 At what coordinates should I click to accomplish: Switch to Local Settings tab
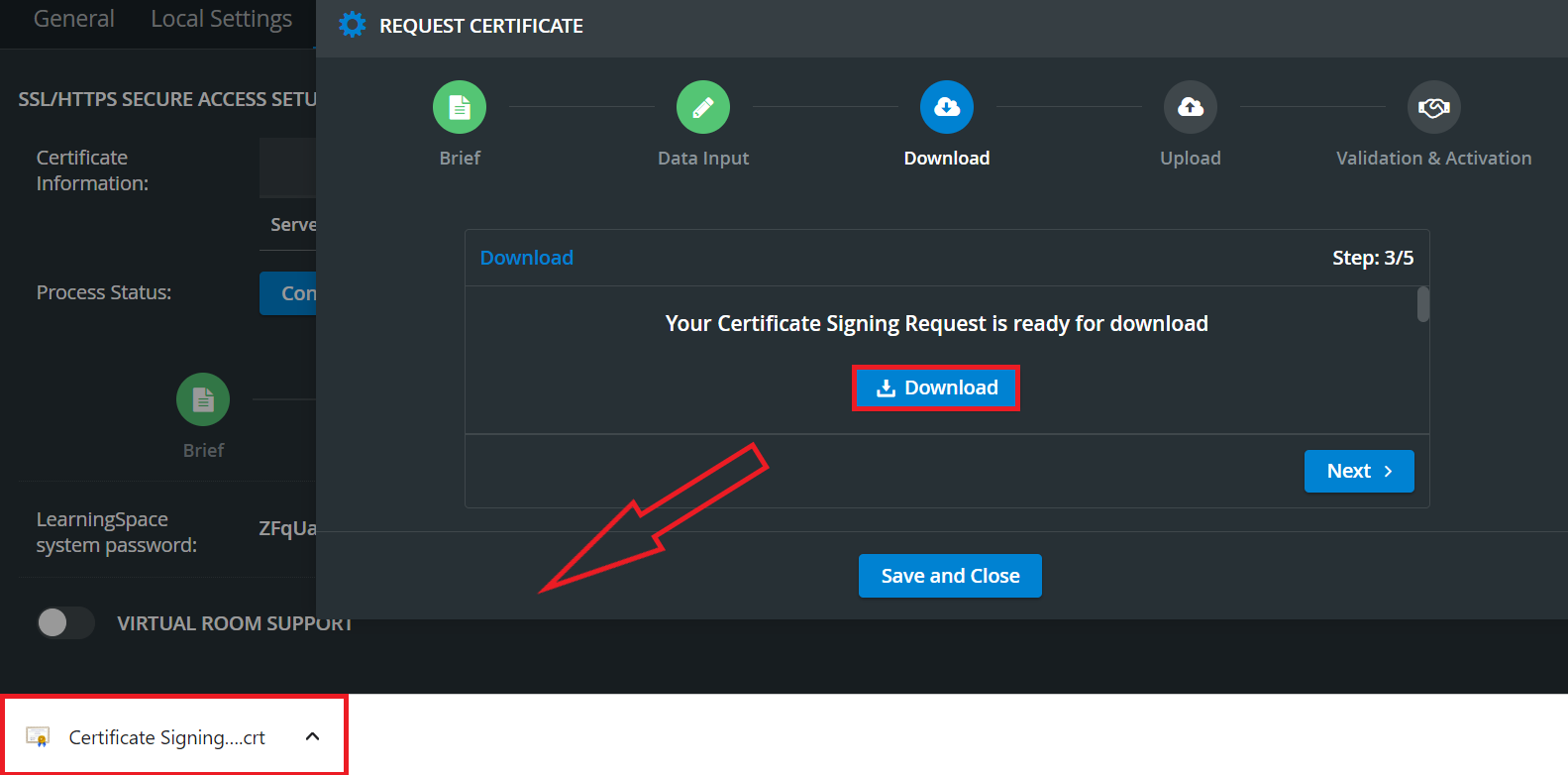click(x=222, y=19)
